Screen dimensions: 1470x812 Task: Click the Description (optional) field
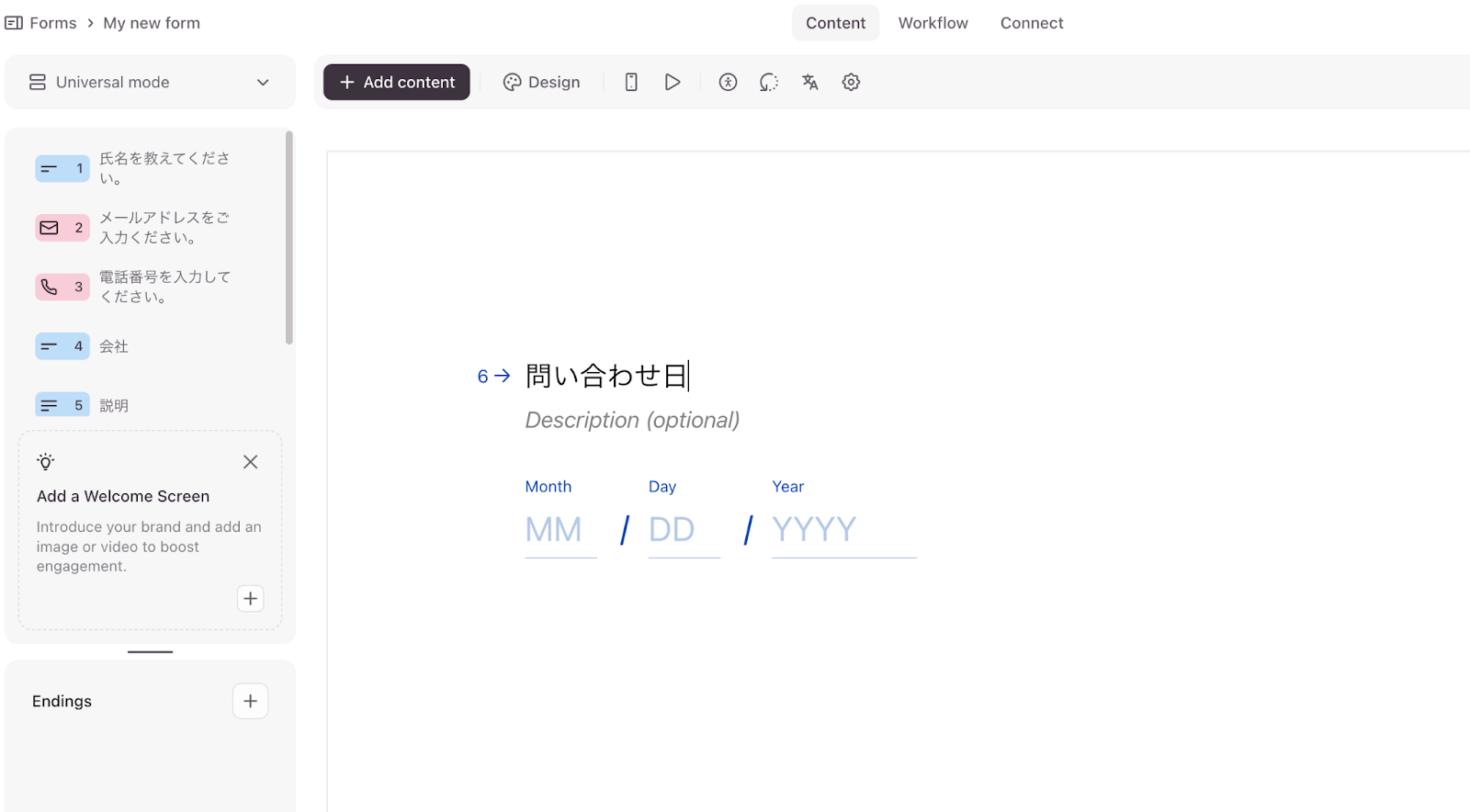(632, 420)
